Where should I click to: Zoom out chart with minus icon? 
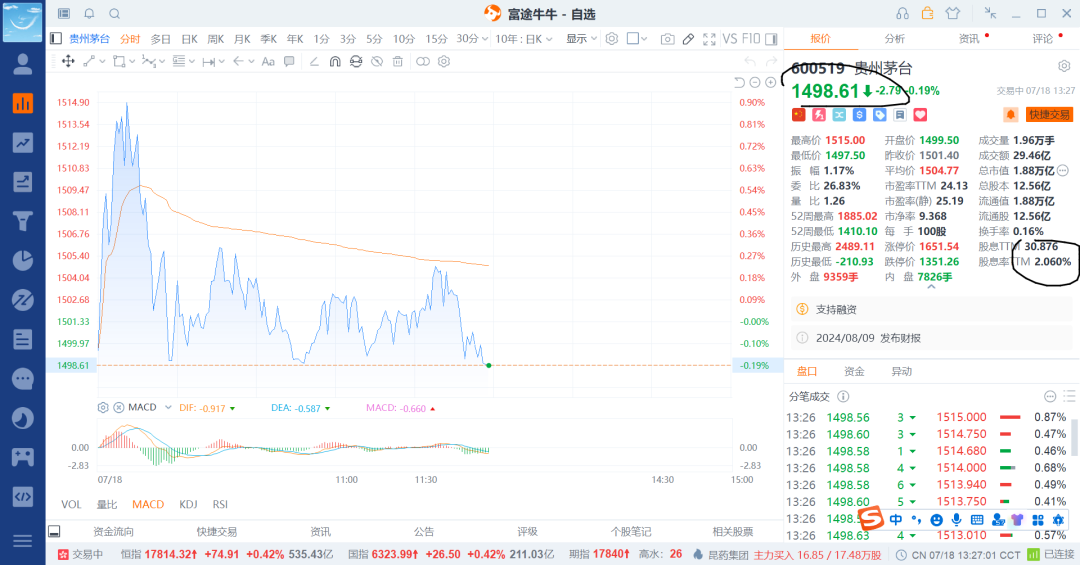tap(755, 83)
